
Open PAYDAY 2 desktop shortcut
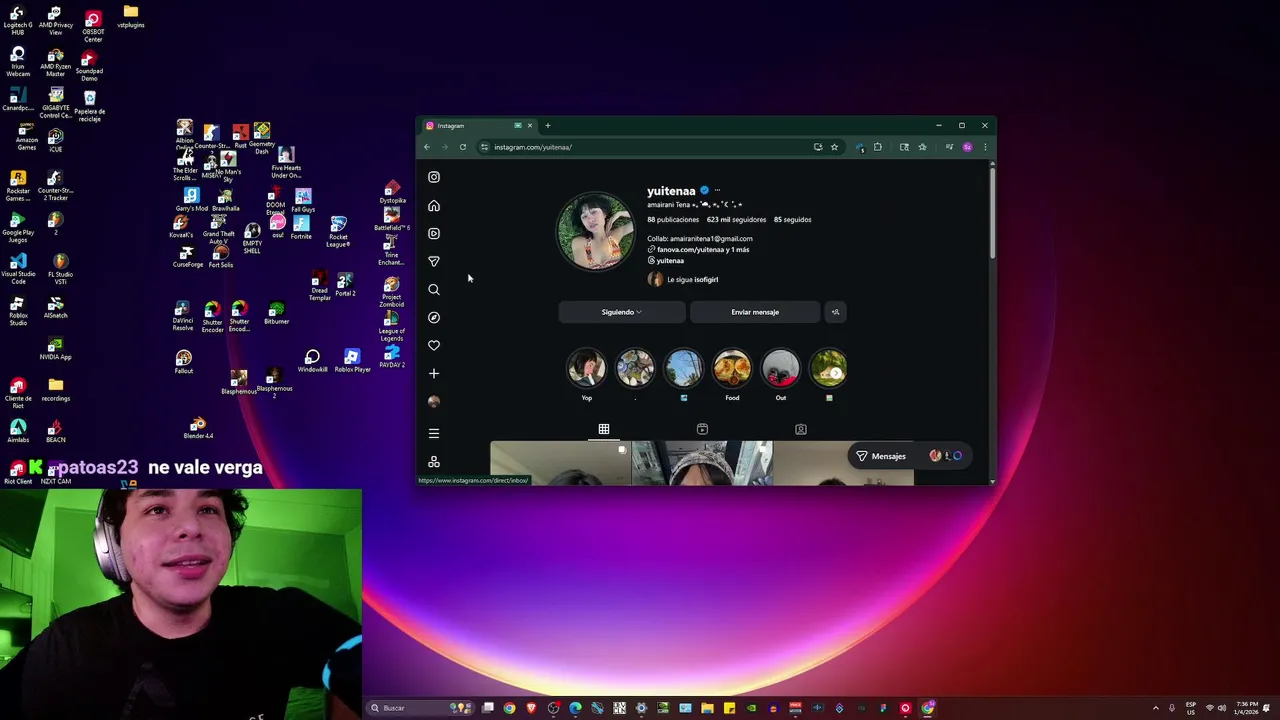coord(392,357)
